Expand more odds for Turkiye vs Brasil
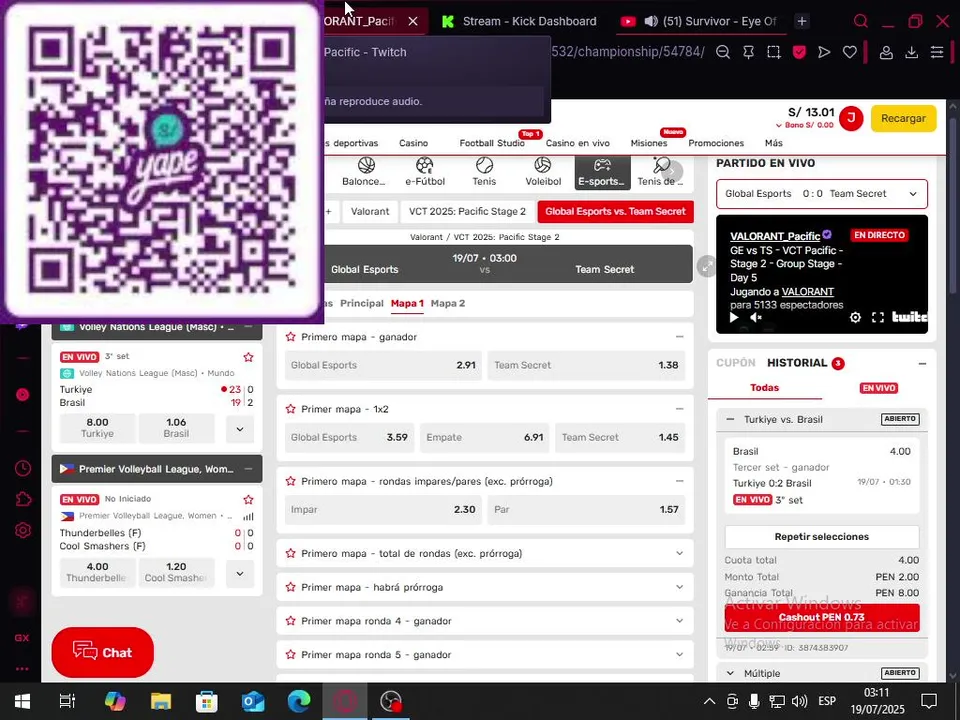960x720 pixels. point(240,429)
